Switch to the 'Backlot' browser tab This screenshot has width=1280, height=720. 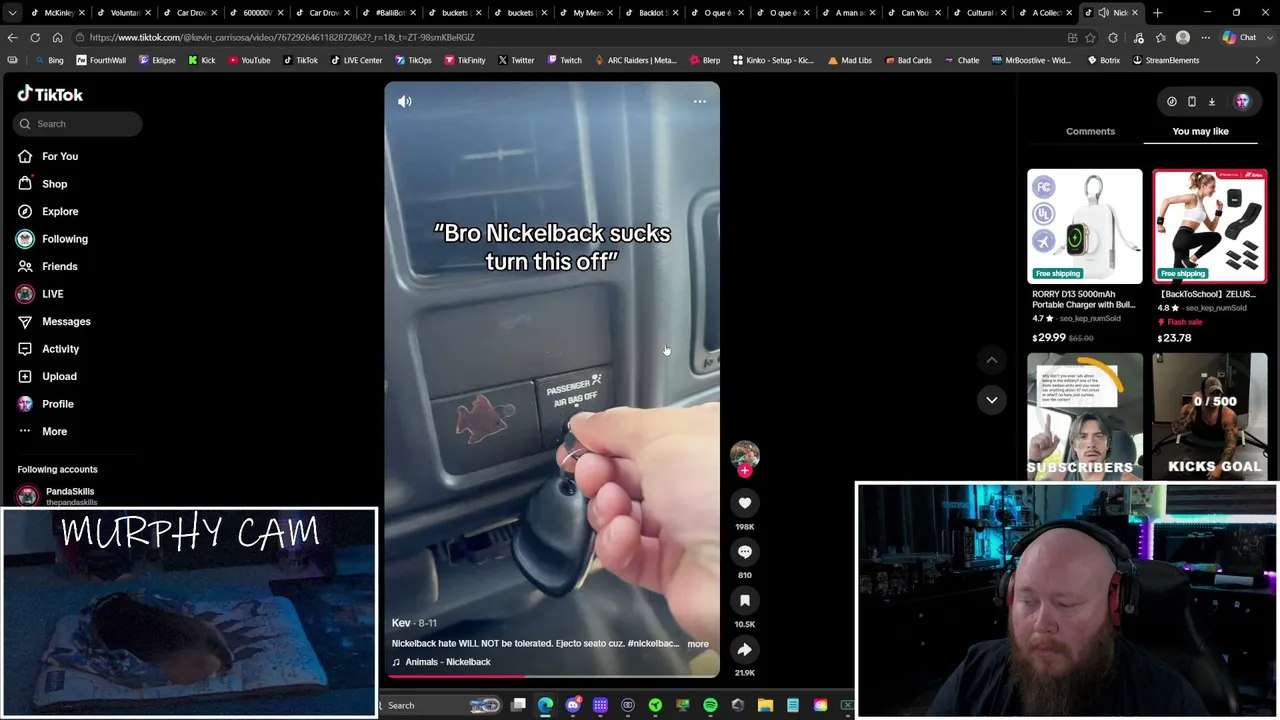[x=651, y=13]
